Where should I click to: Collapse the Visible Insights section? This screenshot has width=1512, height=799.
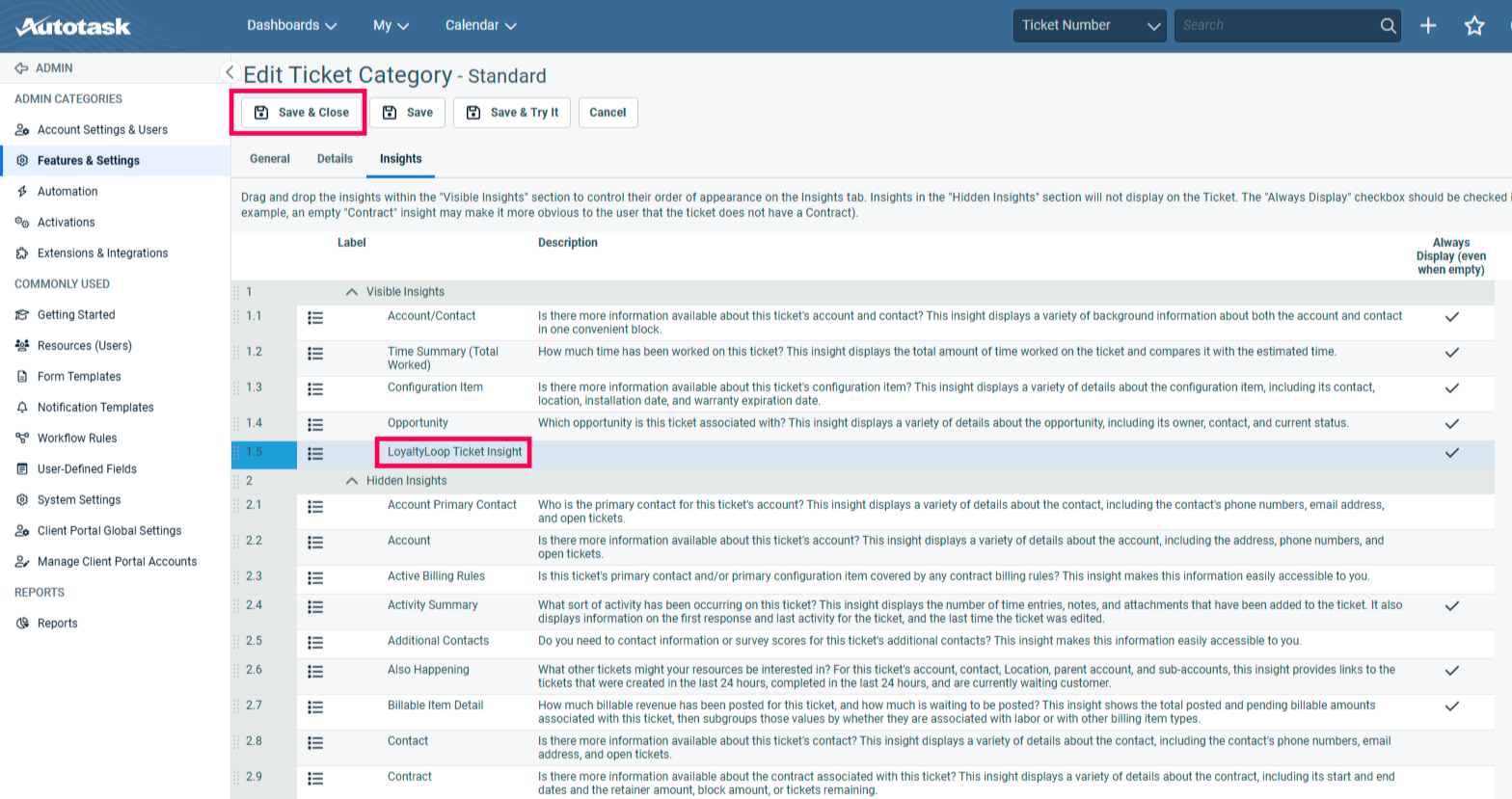pyautogui.click(x=352, y=292)
